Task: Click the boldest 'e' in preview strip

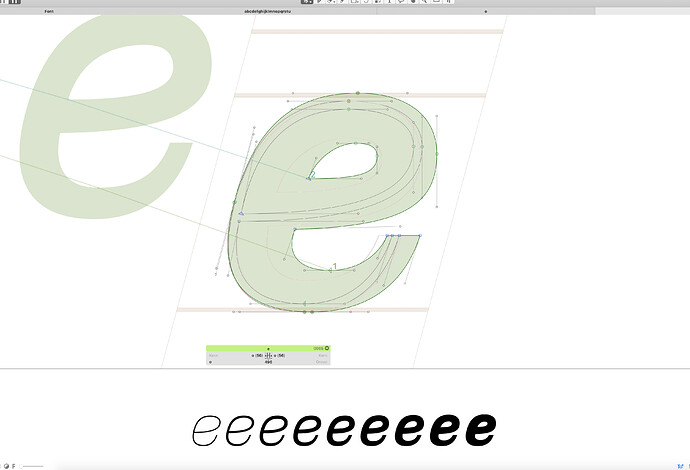Action: [479, 430]
